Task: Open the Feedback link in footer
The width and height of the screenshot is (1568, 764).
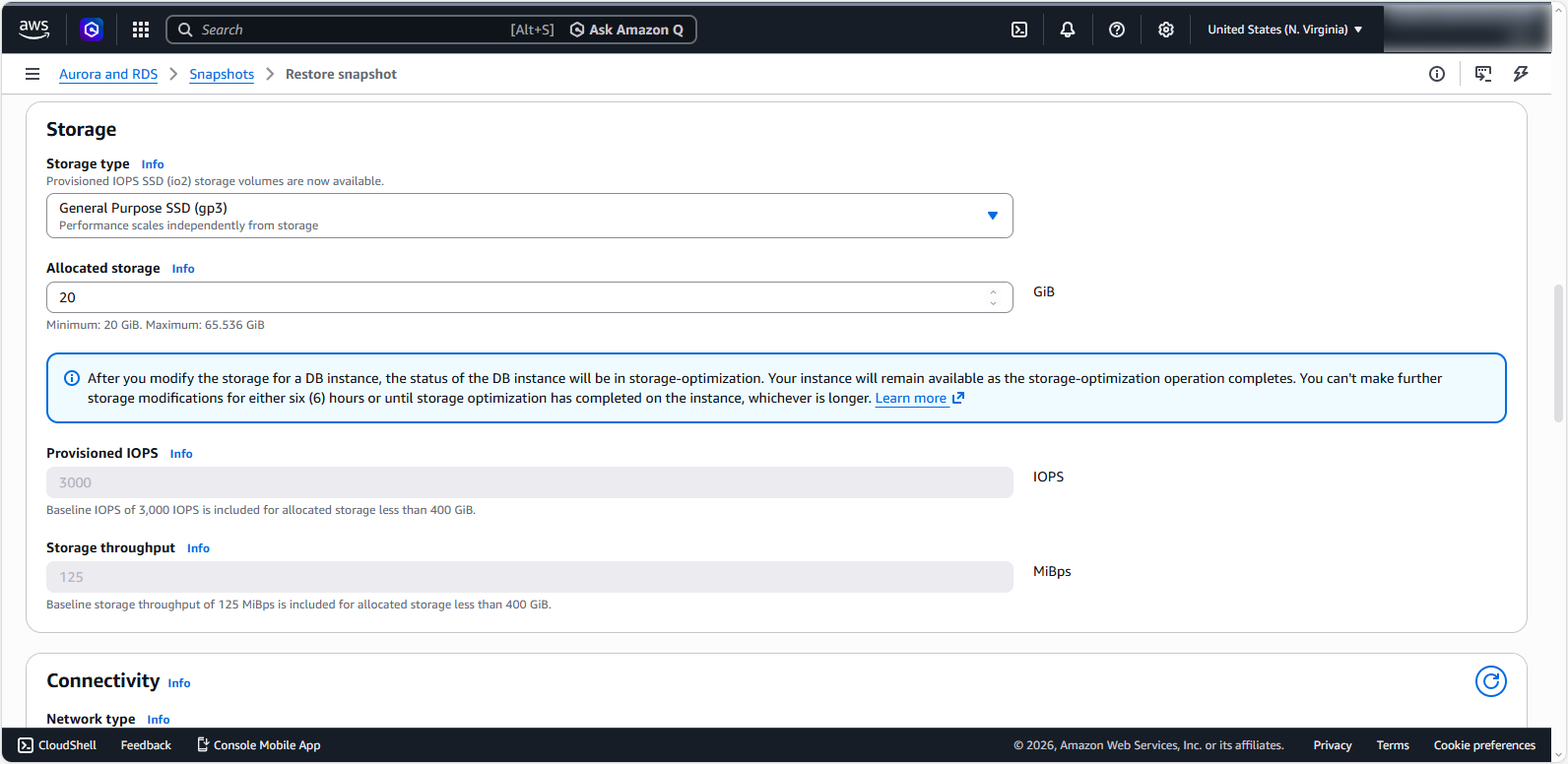Action: click(146, 745)
